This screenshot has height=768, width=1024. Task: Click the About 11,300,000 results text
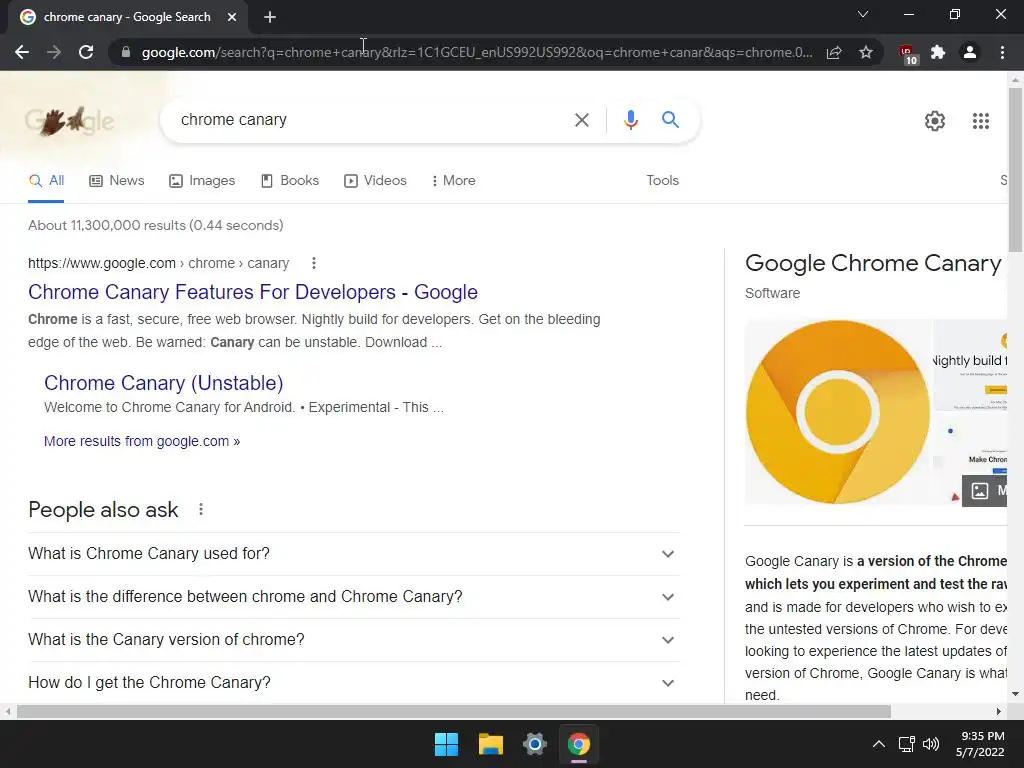[x=155, y=225]
